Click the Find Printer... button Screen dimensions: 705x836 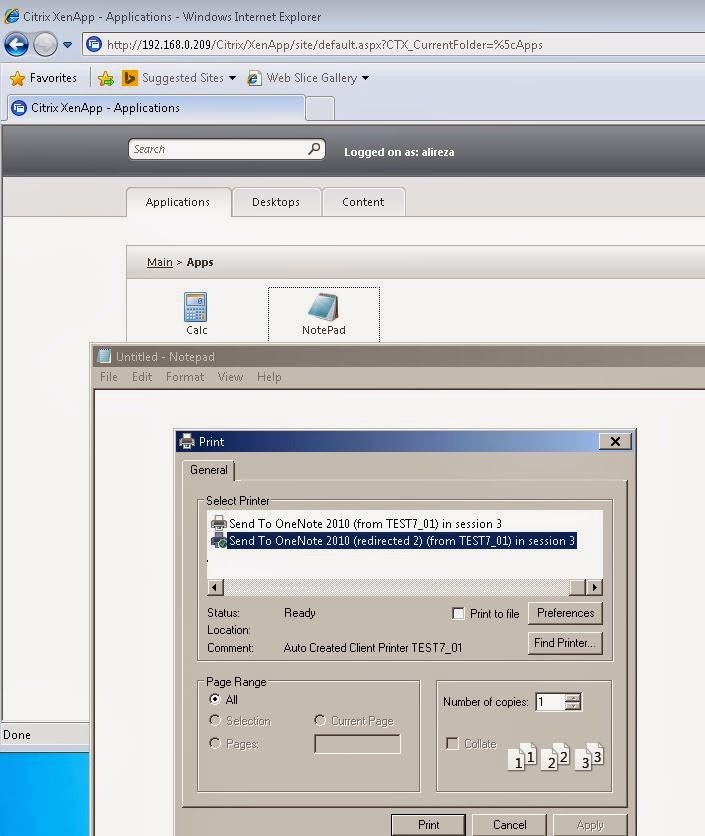point(565,643)
